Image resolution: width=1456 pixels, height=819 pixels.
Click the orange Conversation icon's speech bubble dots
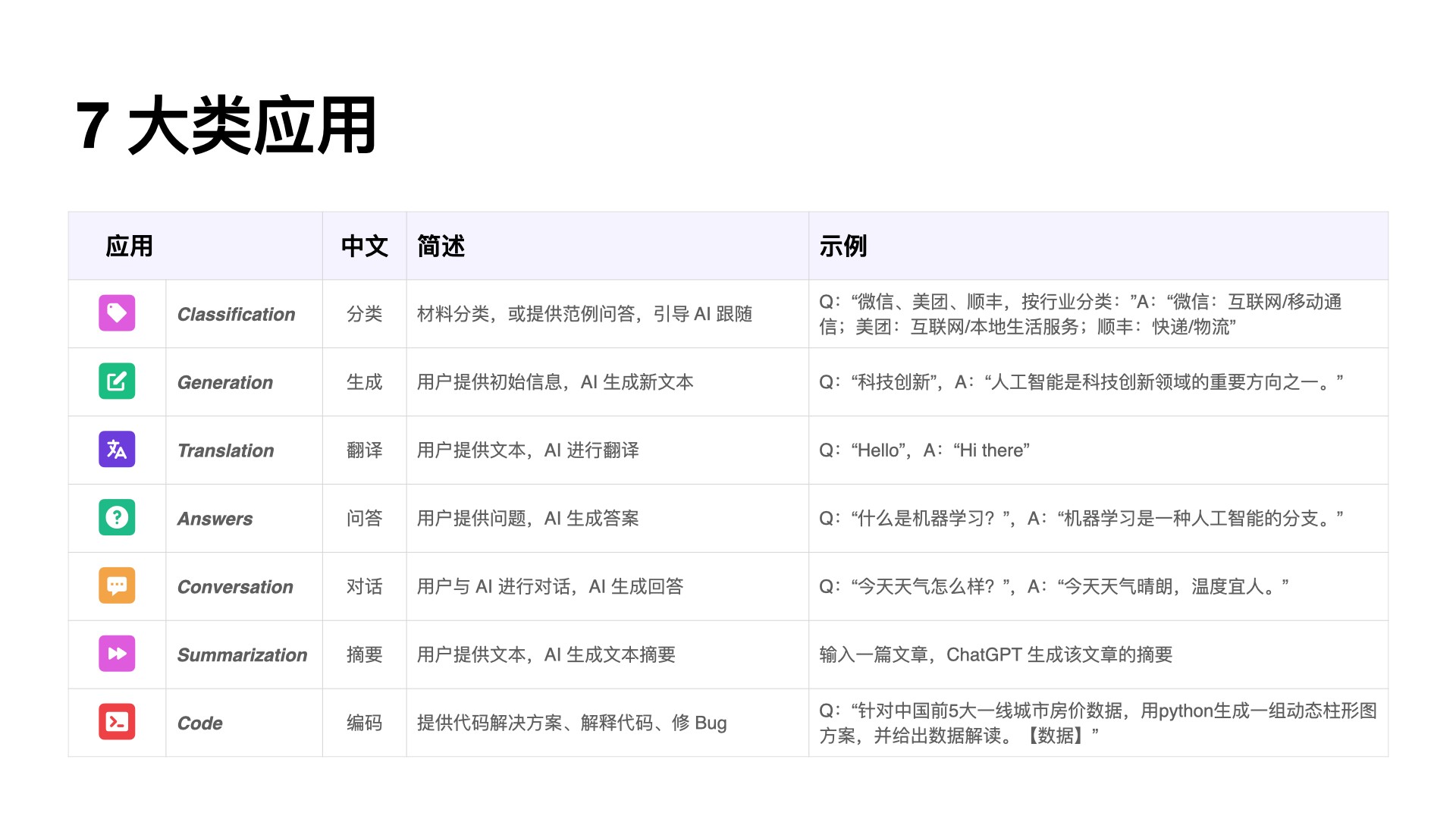pos(117,584)
